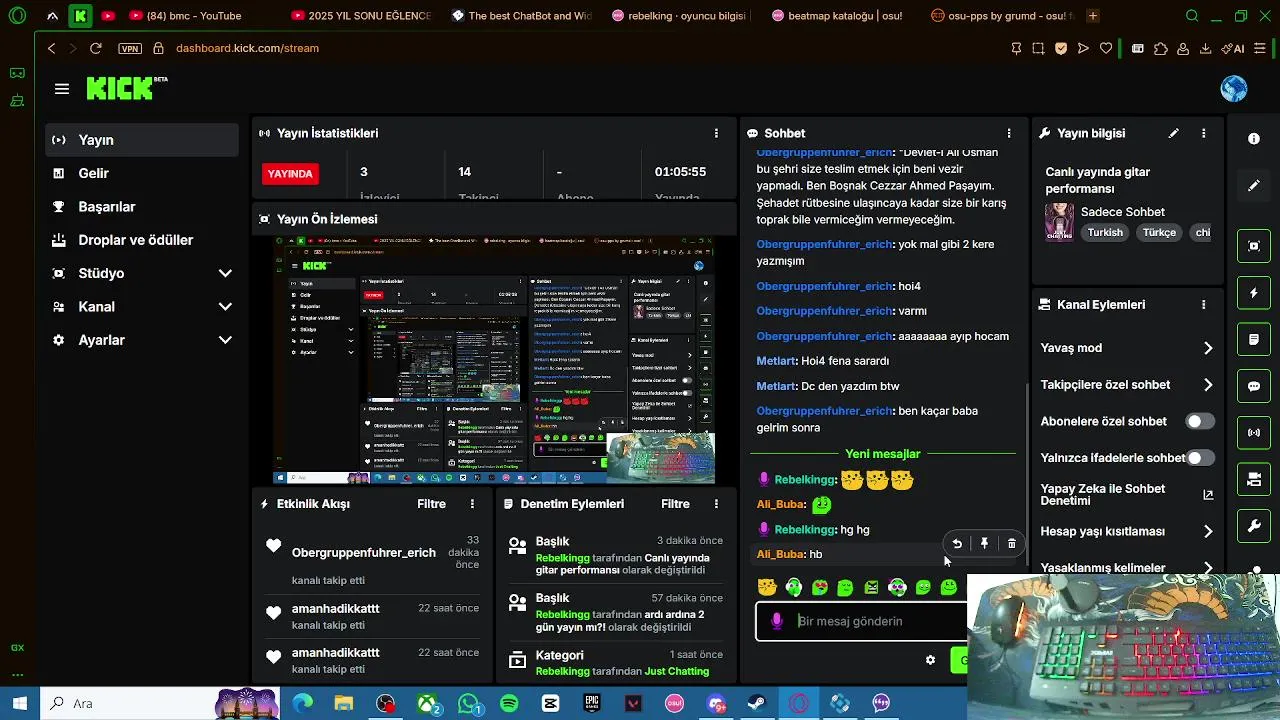This screenshot has height=720, width=1280.
Task: Open Windows Start menu
Action: click(19, 703)
